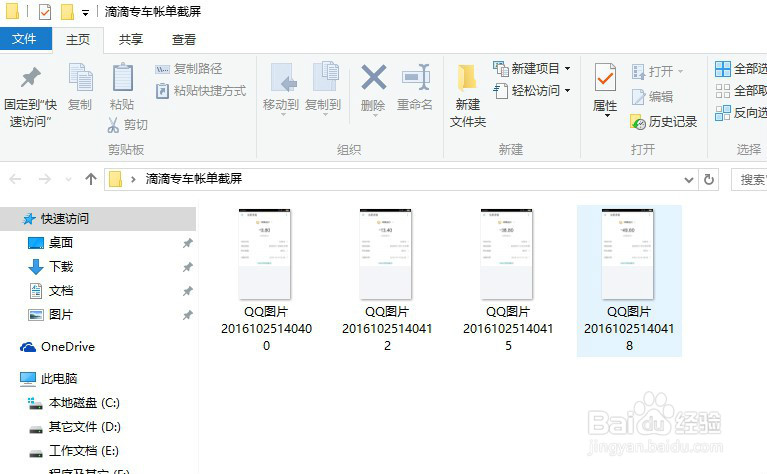This screenshot has height=474, width=767.
Task: Click the Delete (删除) X icon
Action: tap(374, 77)
